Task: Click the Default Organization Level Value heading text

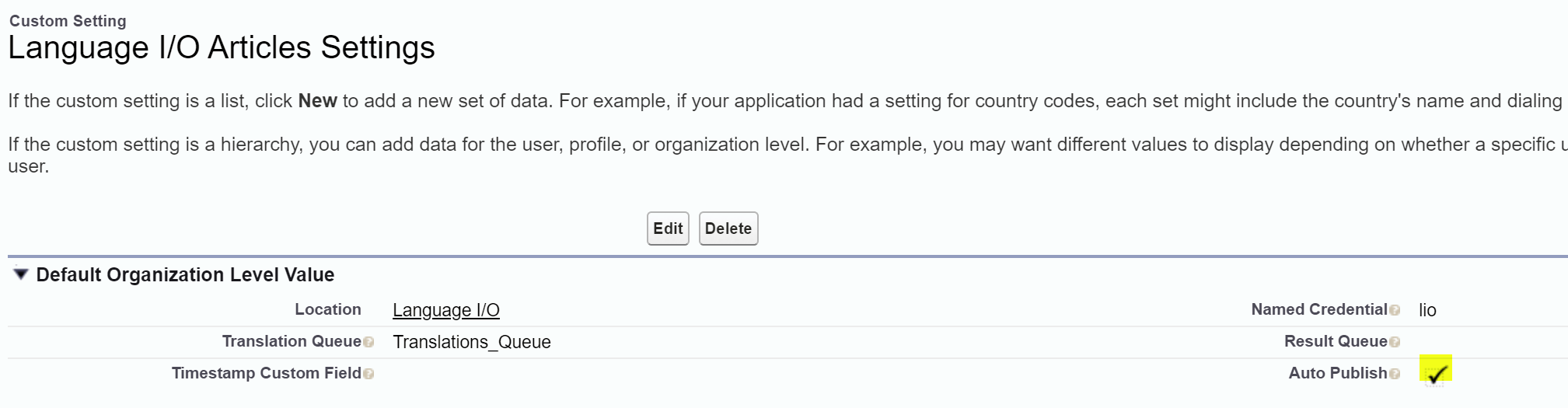Action: tap(185, 274)
